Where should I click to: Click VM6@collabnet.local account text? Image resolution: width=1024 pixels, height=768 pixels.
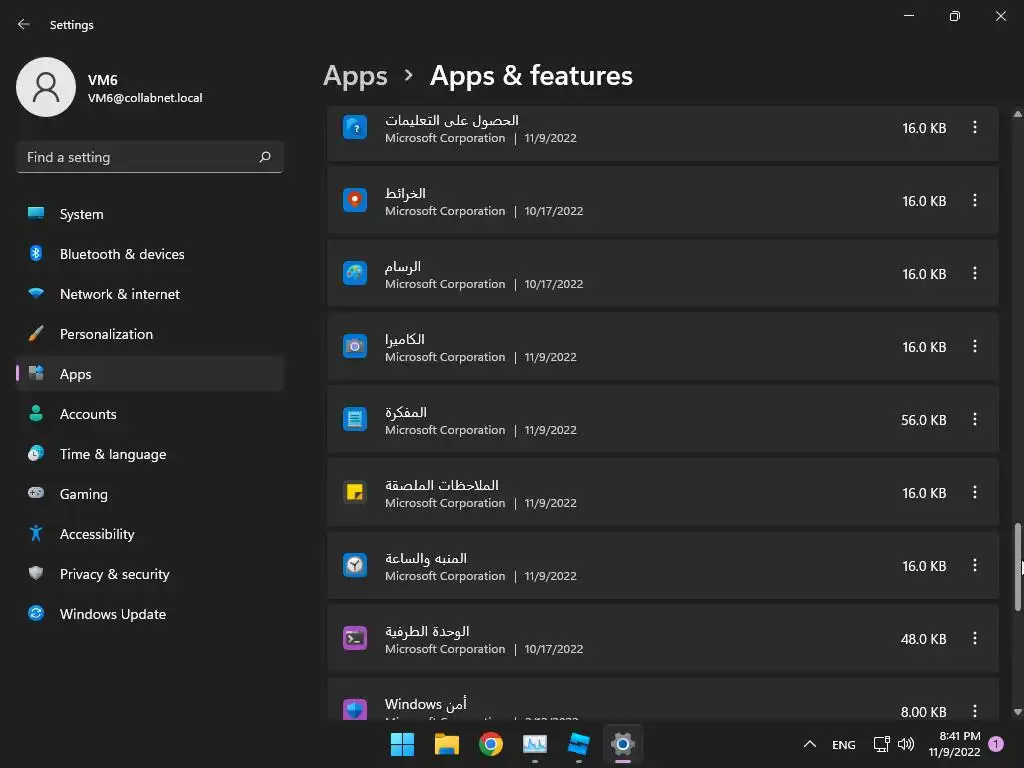coord(145,98)
